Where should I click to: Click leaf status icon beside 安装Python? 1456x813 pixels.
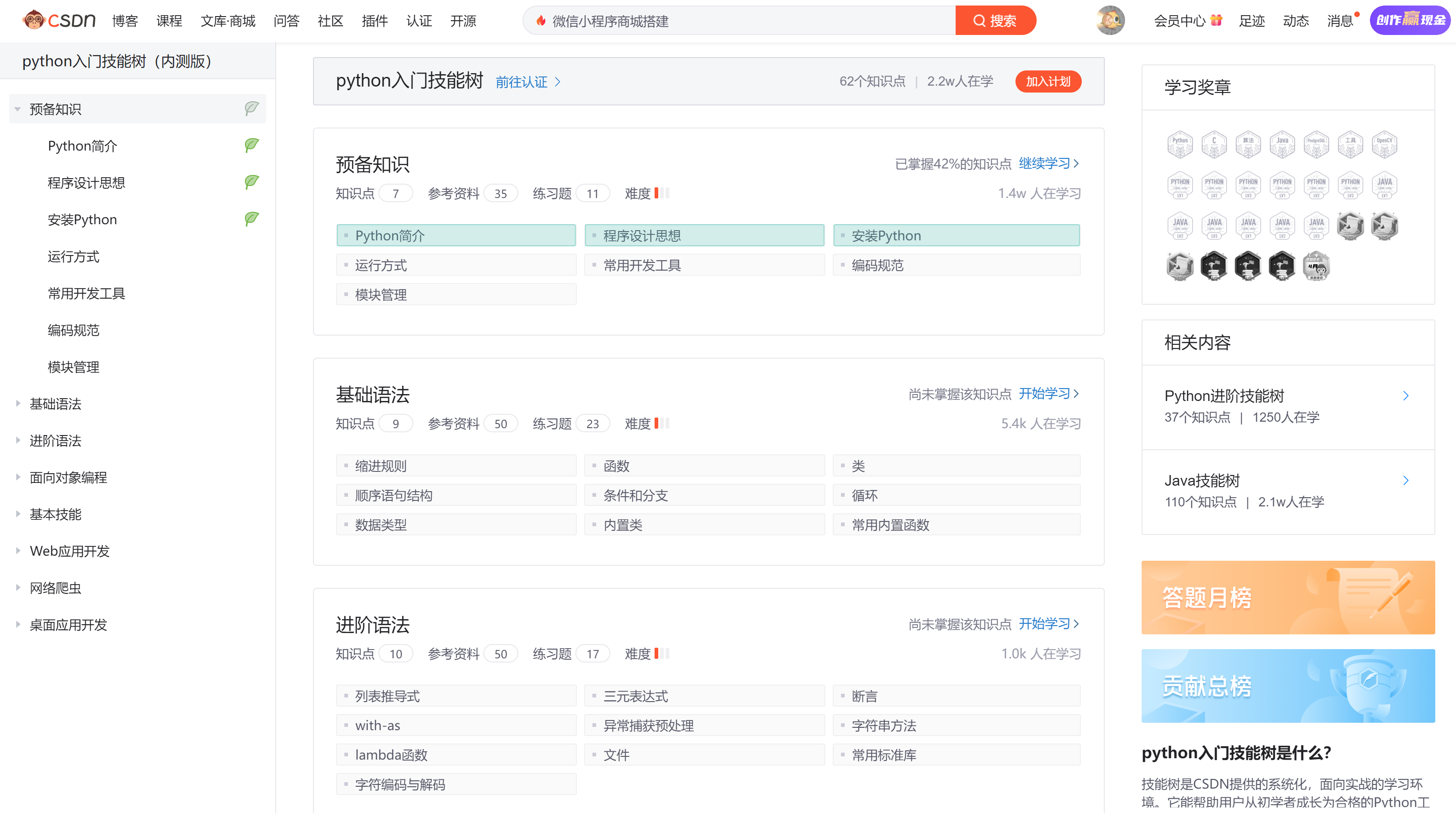(251, 219)
